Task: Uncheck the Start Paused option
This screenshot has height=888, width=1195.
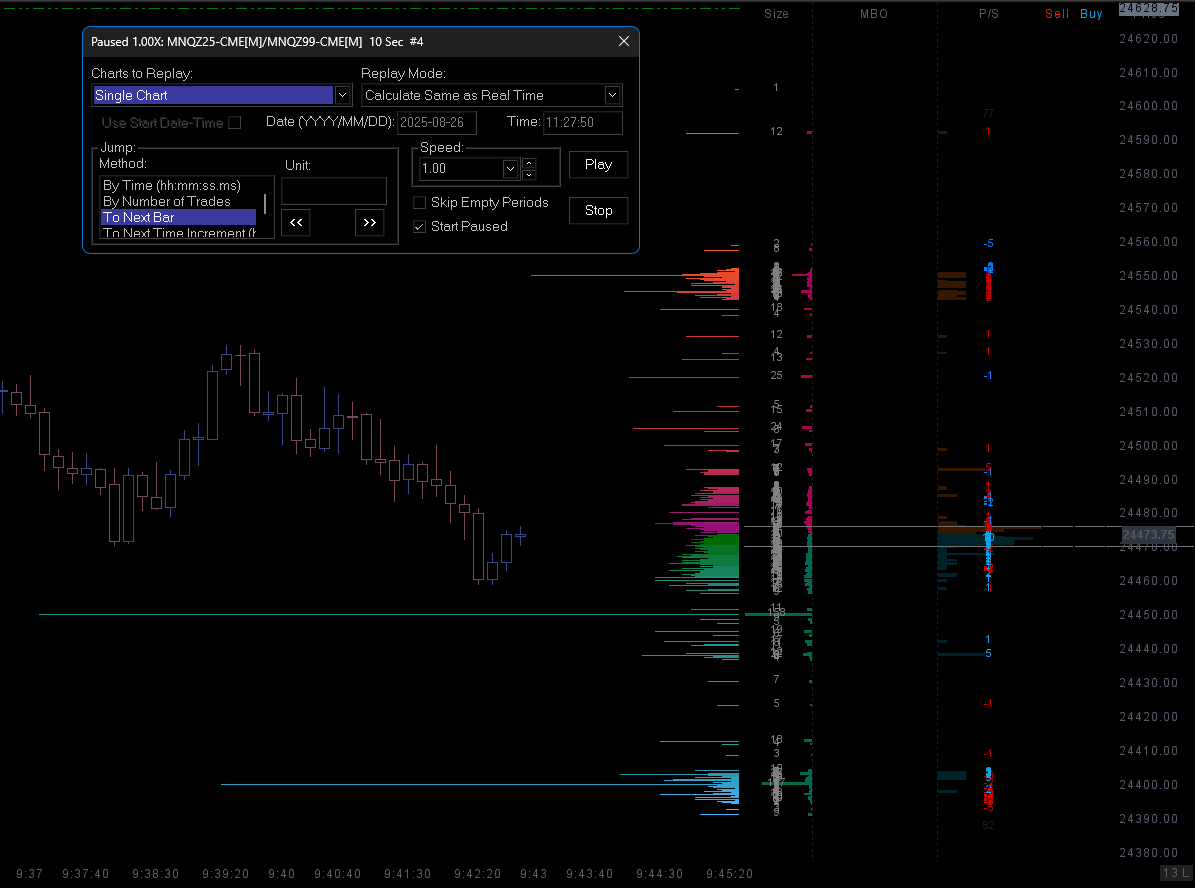Action: 420,227
